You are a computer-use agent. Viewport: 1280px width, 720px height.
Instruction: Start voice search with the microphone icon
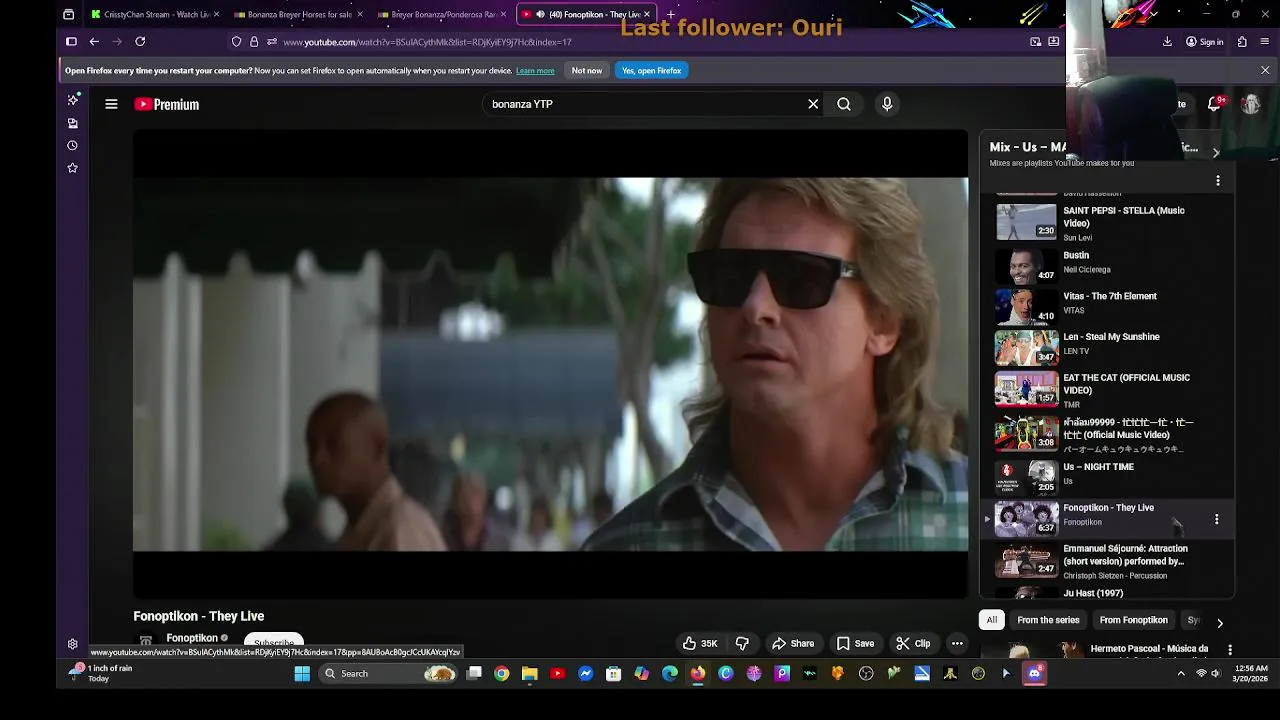[x=887, y=104]
